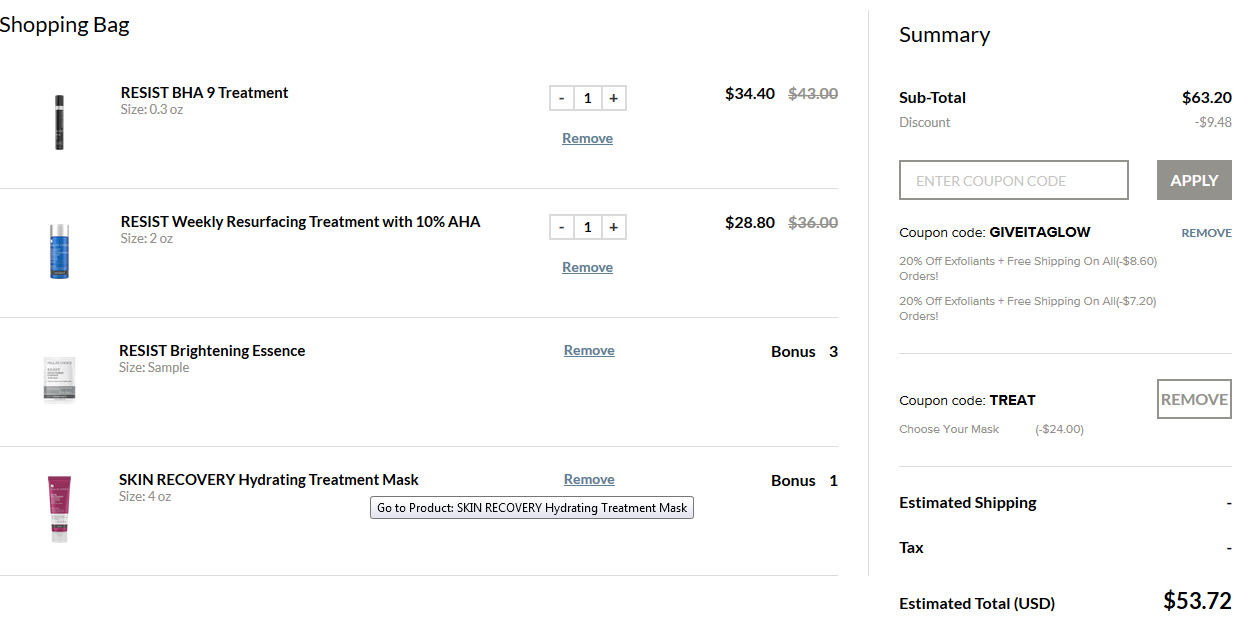Decrease quantity of Weekly Resurfacing Treatment
Viewport: 1252px width, 619px height.
coord(562,227)
